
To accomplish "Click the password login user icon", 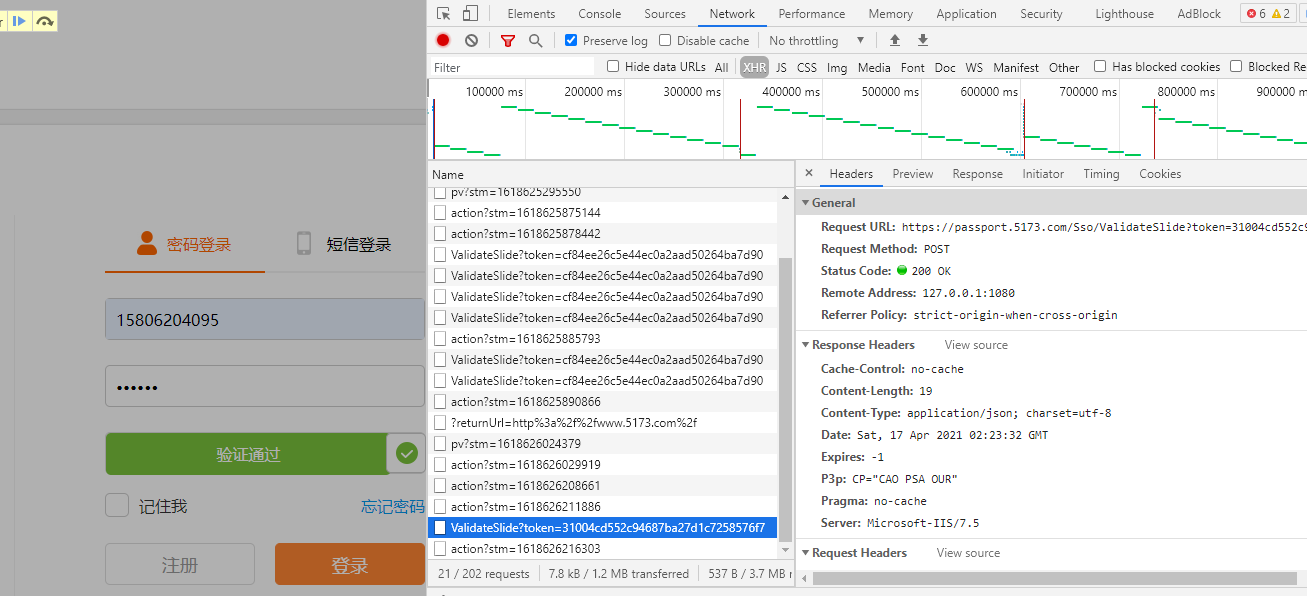I will point(147,243).
